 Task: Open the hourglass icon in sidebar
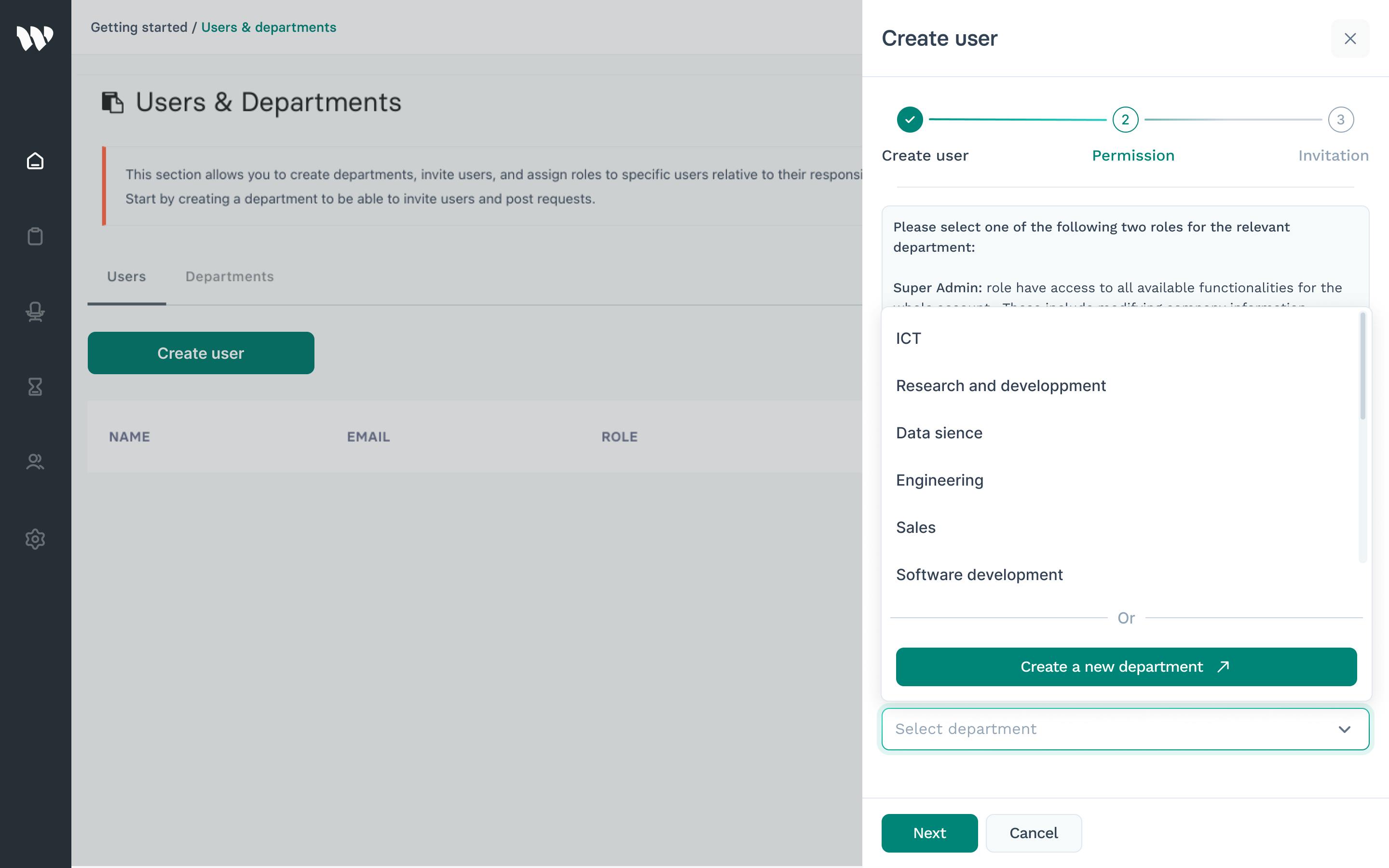pyautogui.click(x=35, y=387)
